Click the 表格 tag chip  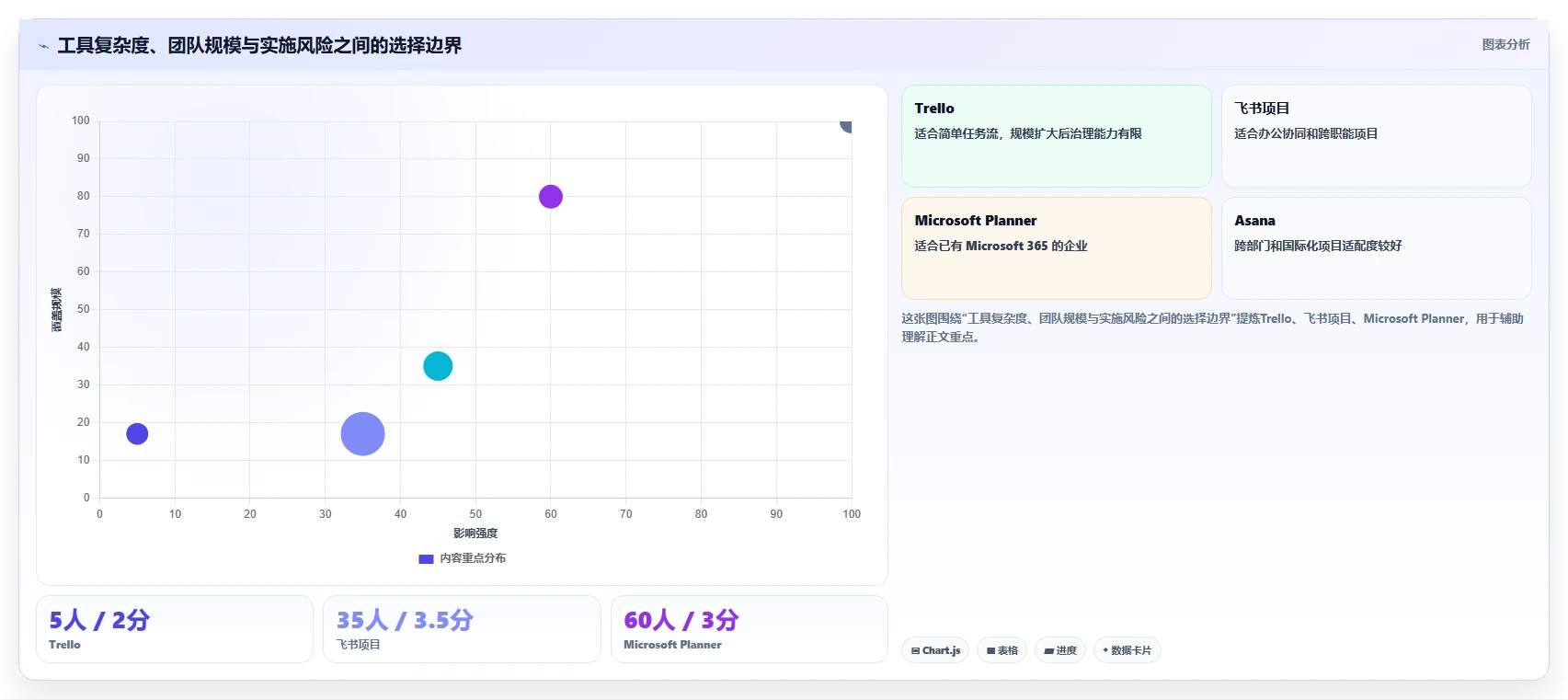1001,650
